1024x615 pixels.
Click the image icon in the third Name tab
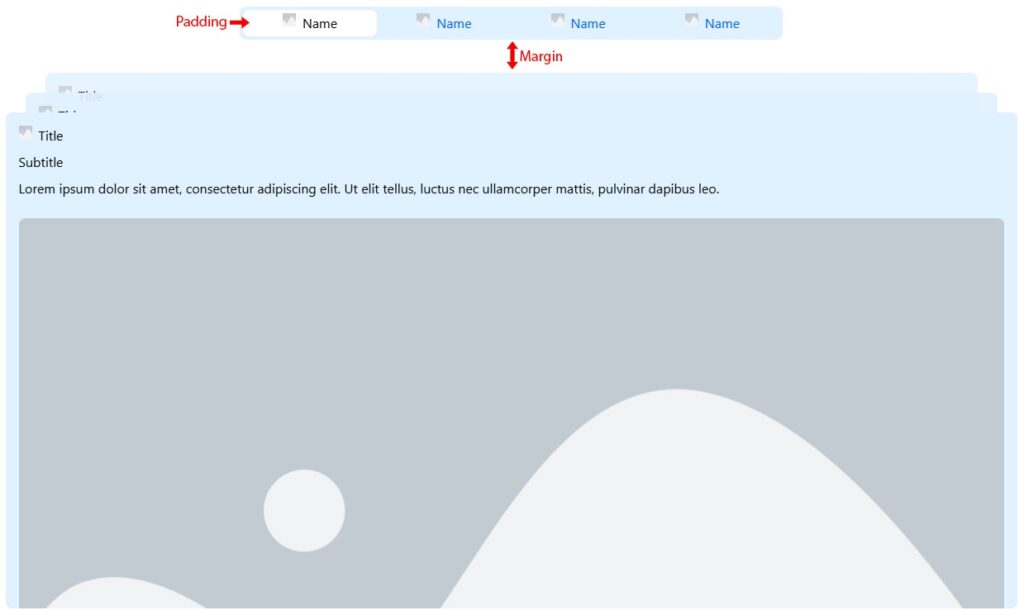click(x=557, y=19)
